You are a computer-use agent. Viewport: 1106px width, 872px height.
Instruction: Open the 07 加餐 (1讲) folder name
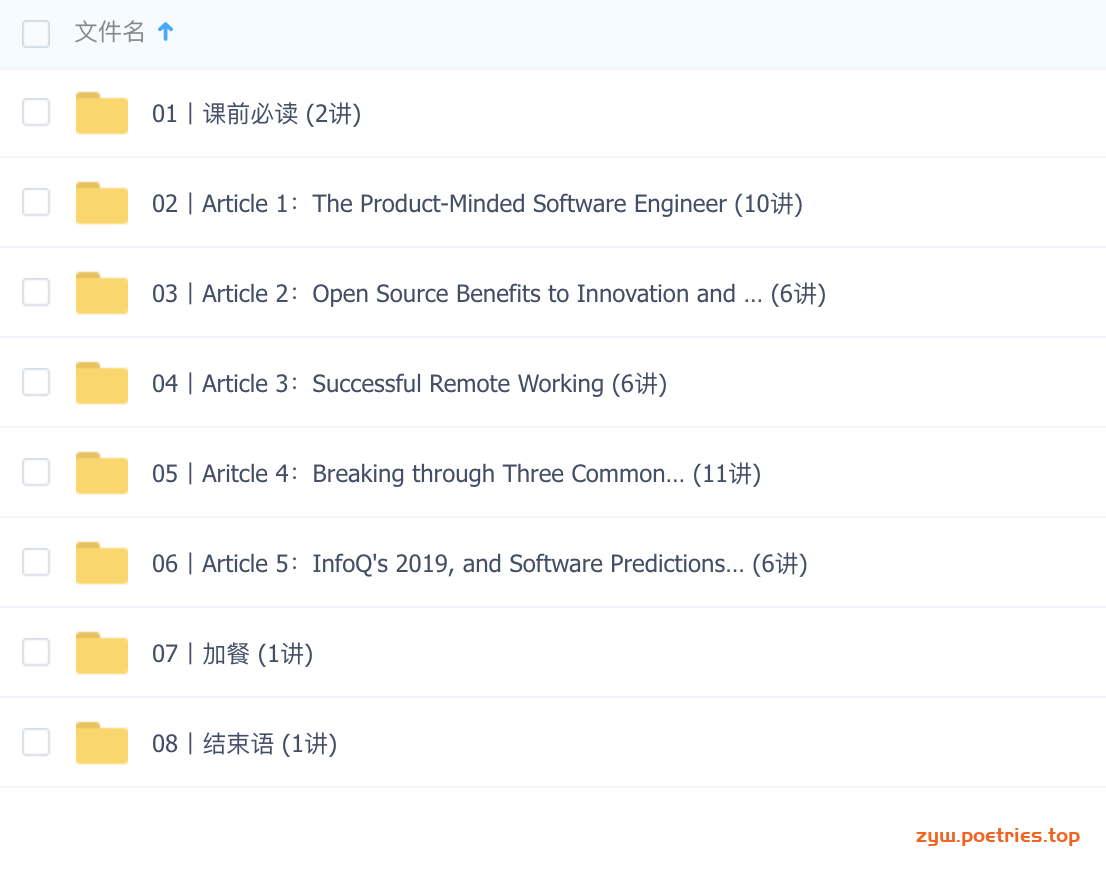[x=233, y=654]
